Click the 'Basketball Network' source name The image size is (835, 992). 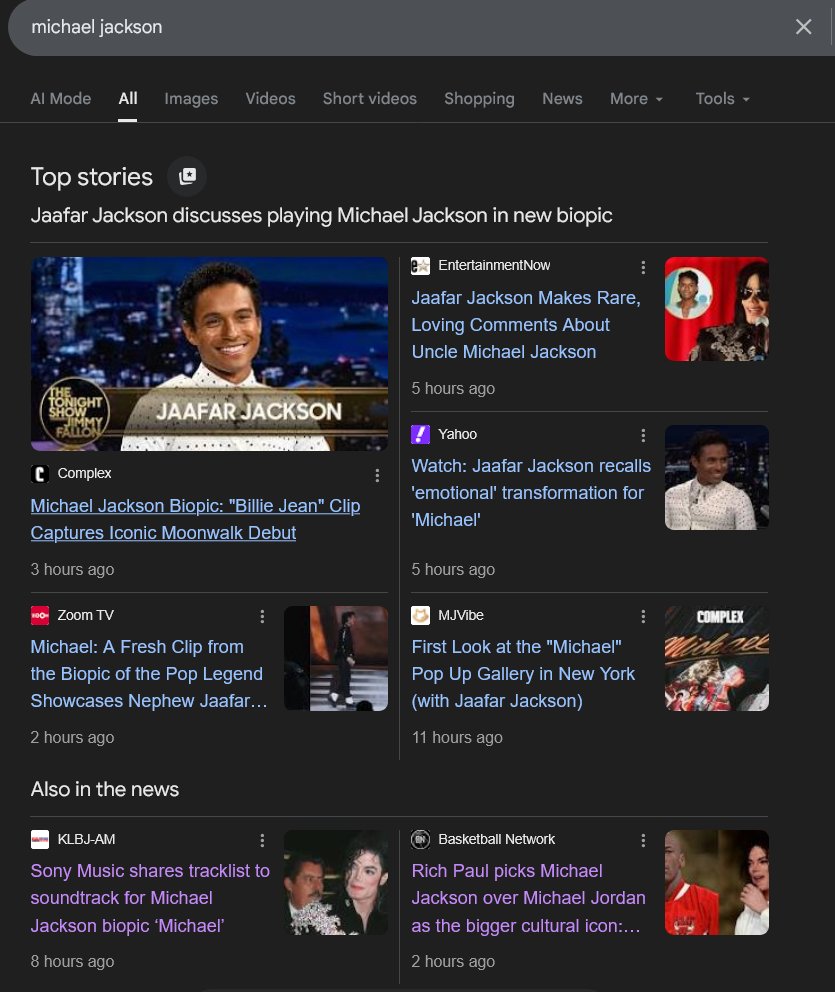pyautogui.click(x=497, y=839)
